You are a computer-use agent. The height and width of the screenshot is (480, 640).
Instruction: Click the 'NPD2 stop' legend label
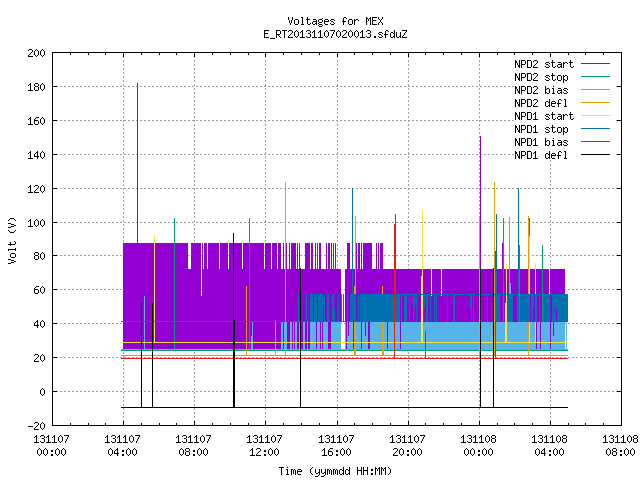(x=541, y=77)
